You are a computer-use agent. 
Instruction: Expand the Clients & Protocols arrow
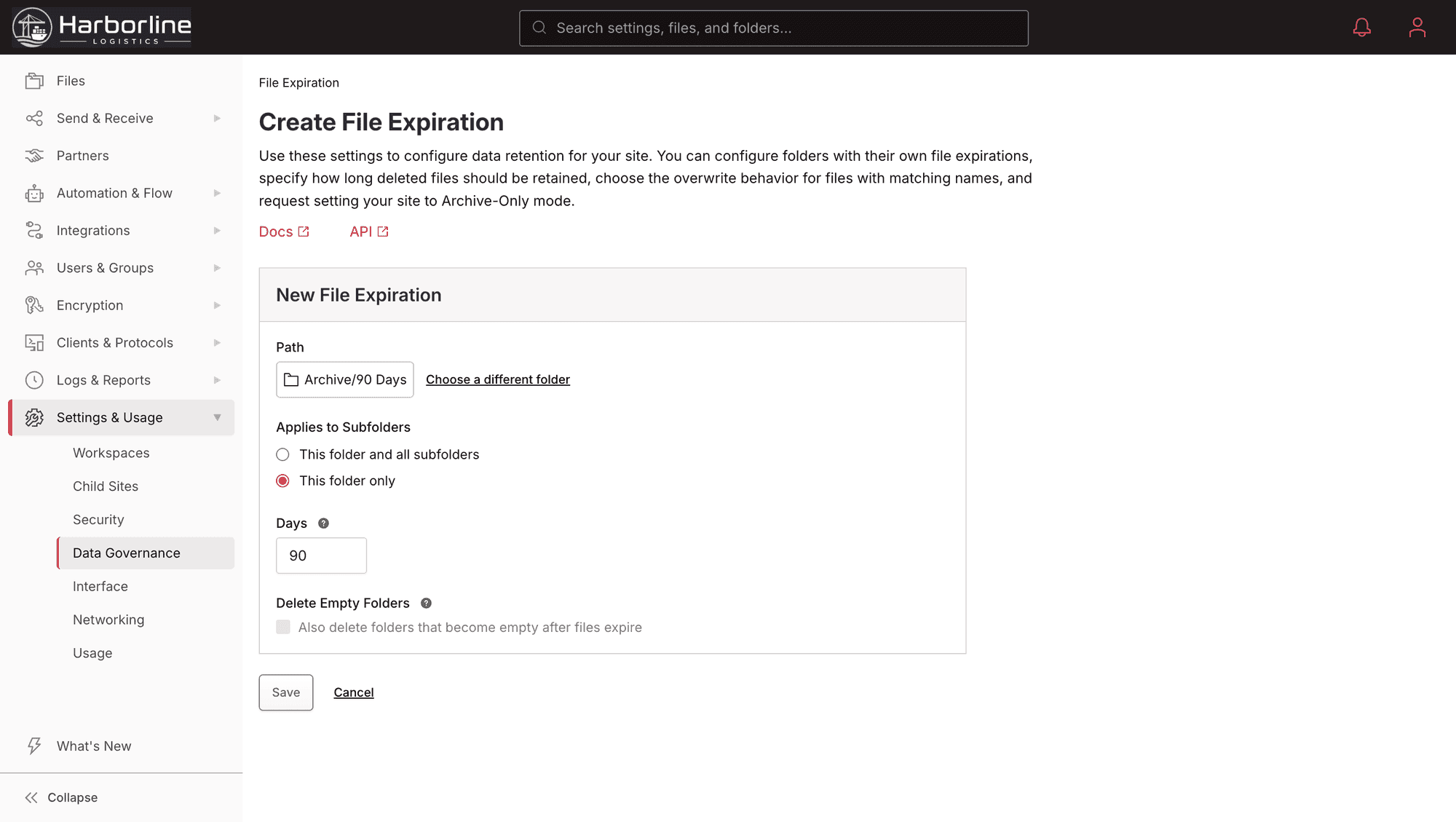click(217, 343)
